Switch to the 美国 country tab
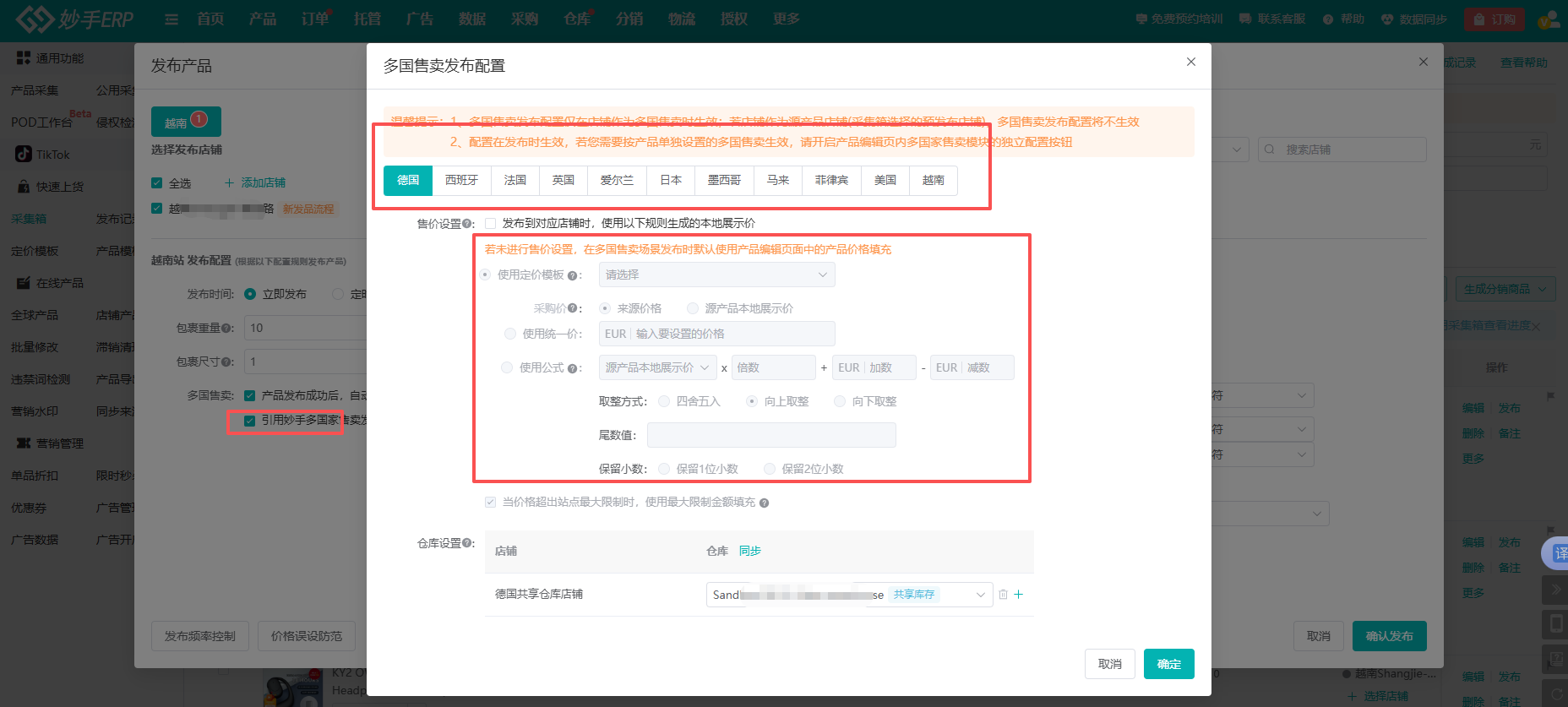This screenshot has width=1568, height=707. (885, 180)
